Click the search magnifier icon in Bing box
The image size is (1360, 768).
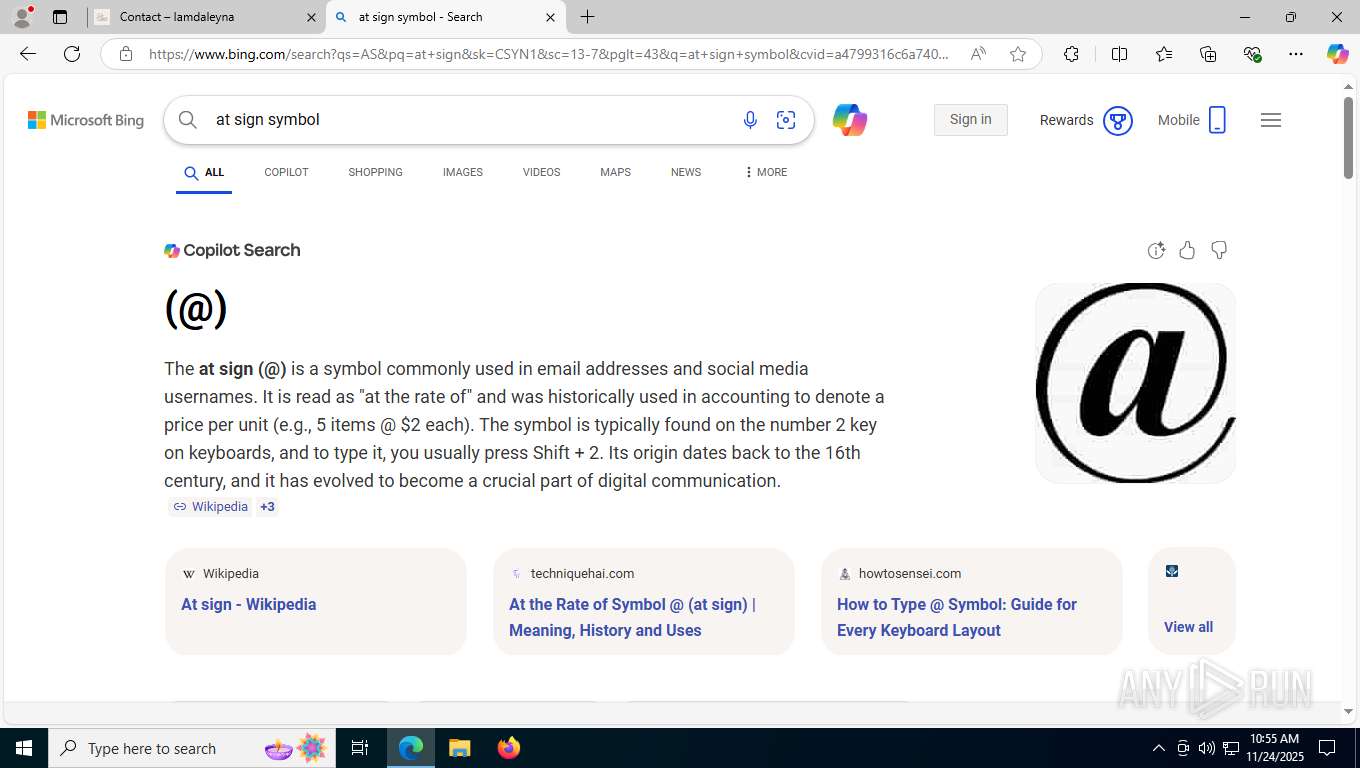point(188,120)
